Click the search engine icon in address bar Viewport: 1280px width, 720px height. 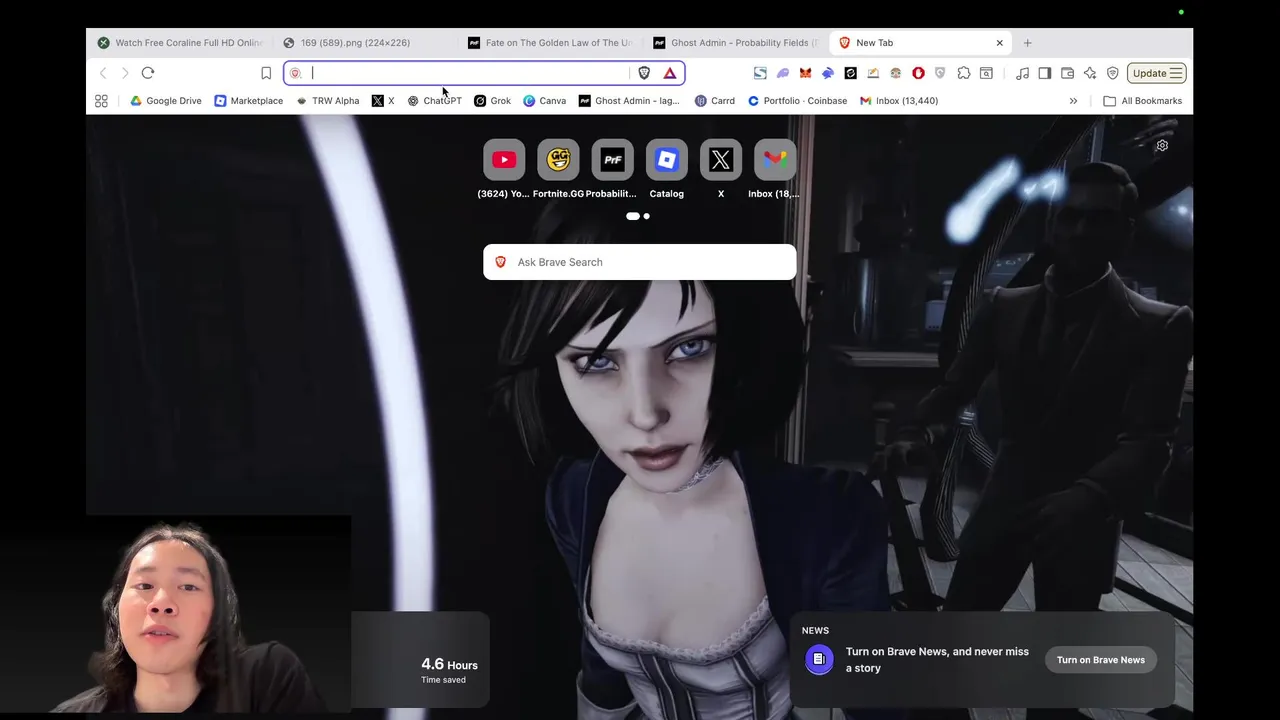tap(296, 73)
